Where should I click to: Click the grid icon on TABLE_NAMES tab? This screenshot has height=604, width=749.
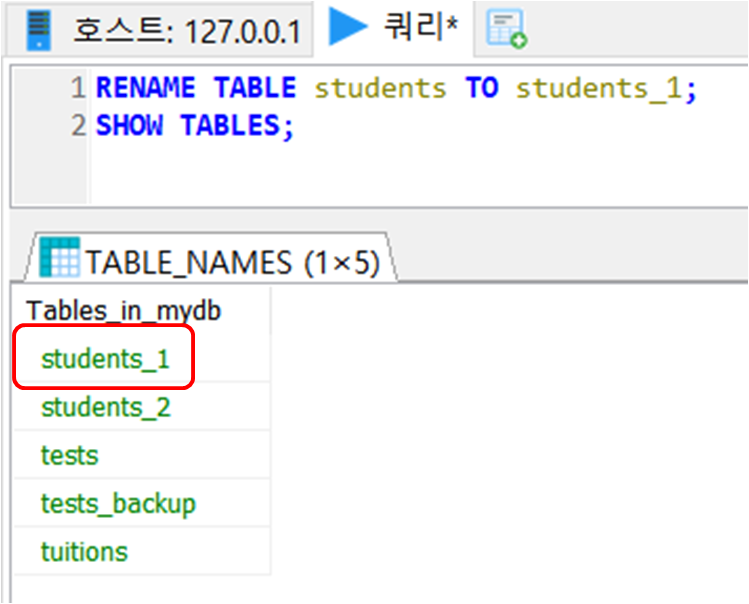[60, 257]
